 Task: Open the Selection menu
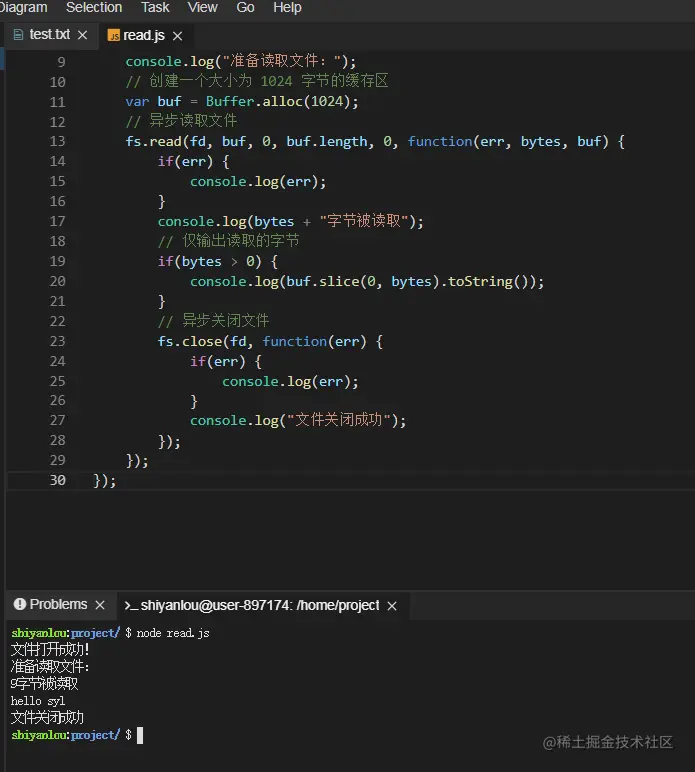coord(94,7)
